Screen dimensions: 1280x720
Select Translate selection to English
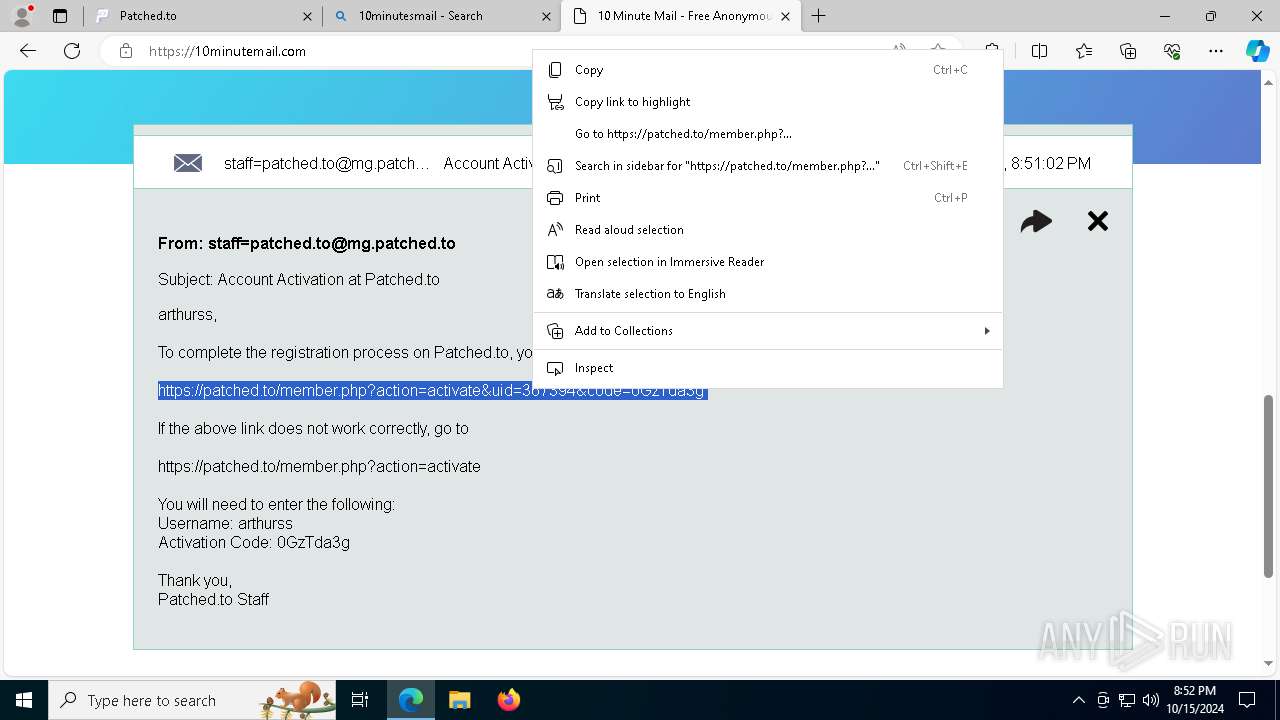[x=767, y=294]
